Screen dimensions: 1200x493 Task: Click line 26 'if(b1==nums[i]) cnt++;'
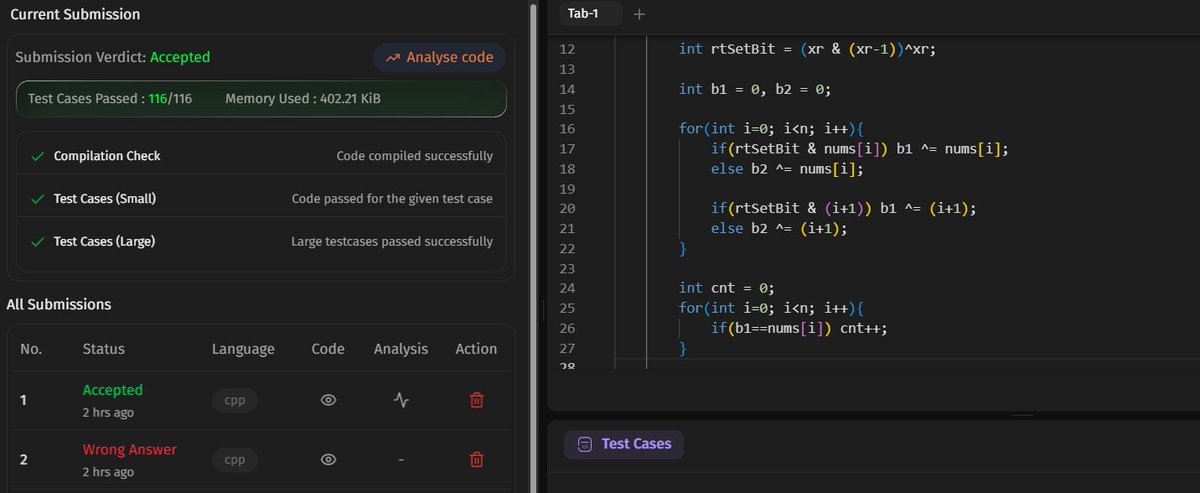[x=800, y=328]
